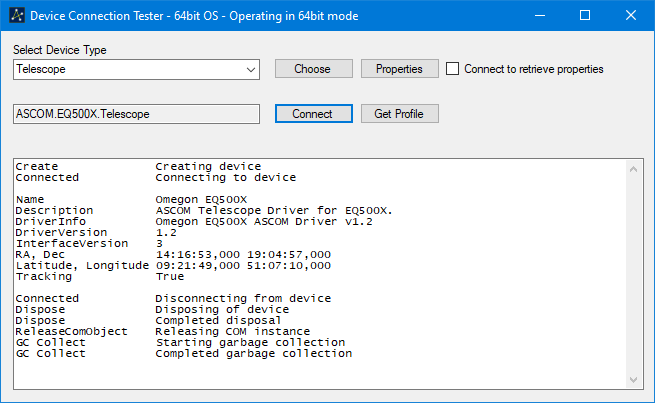Click the ASCOM.EQ500X.Telescope device ID field
This screenshot has width=655, height=403.
click(x=136, y=114)
